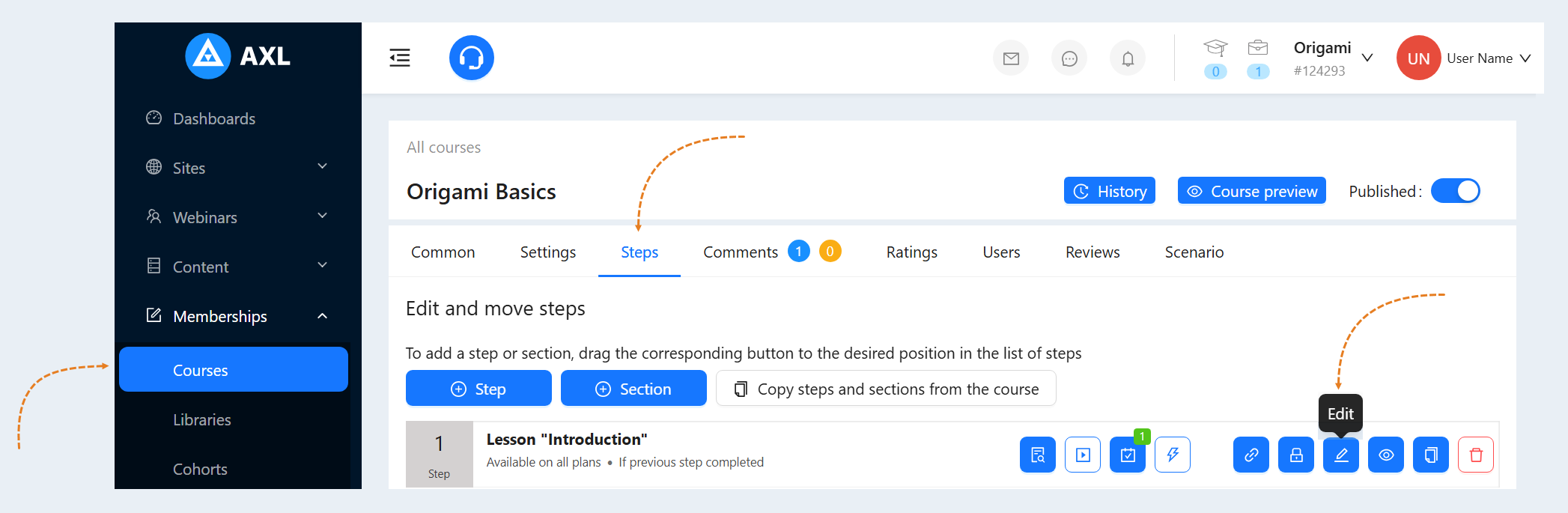Image resolution: width=1568 pixels, height=513 pixels.
Task: Open the notifications bell
Action: coord(1128,58)
